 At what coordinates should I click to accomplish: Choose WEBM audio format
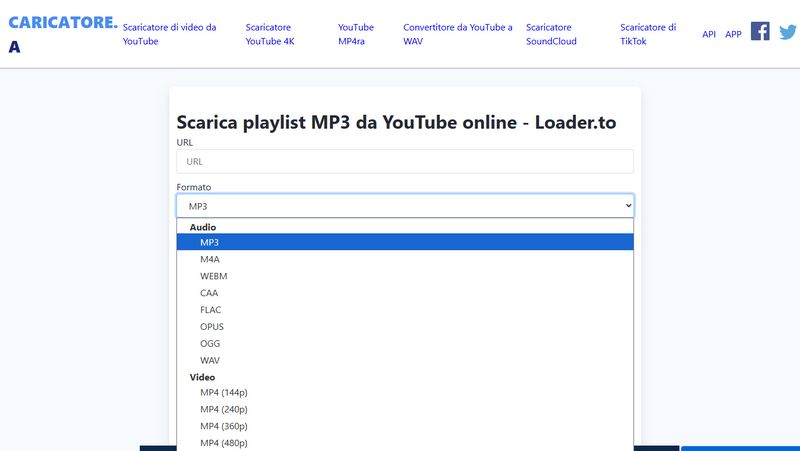(405, 276)
